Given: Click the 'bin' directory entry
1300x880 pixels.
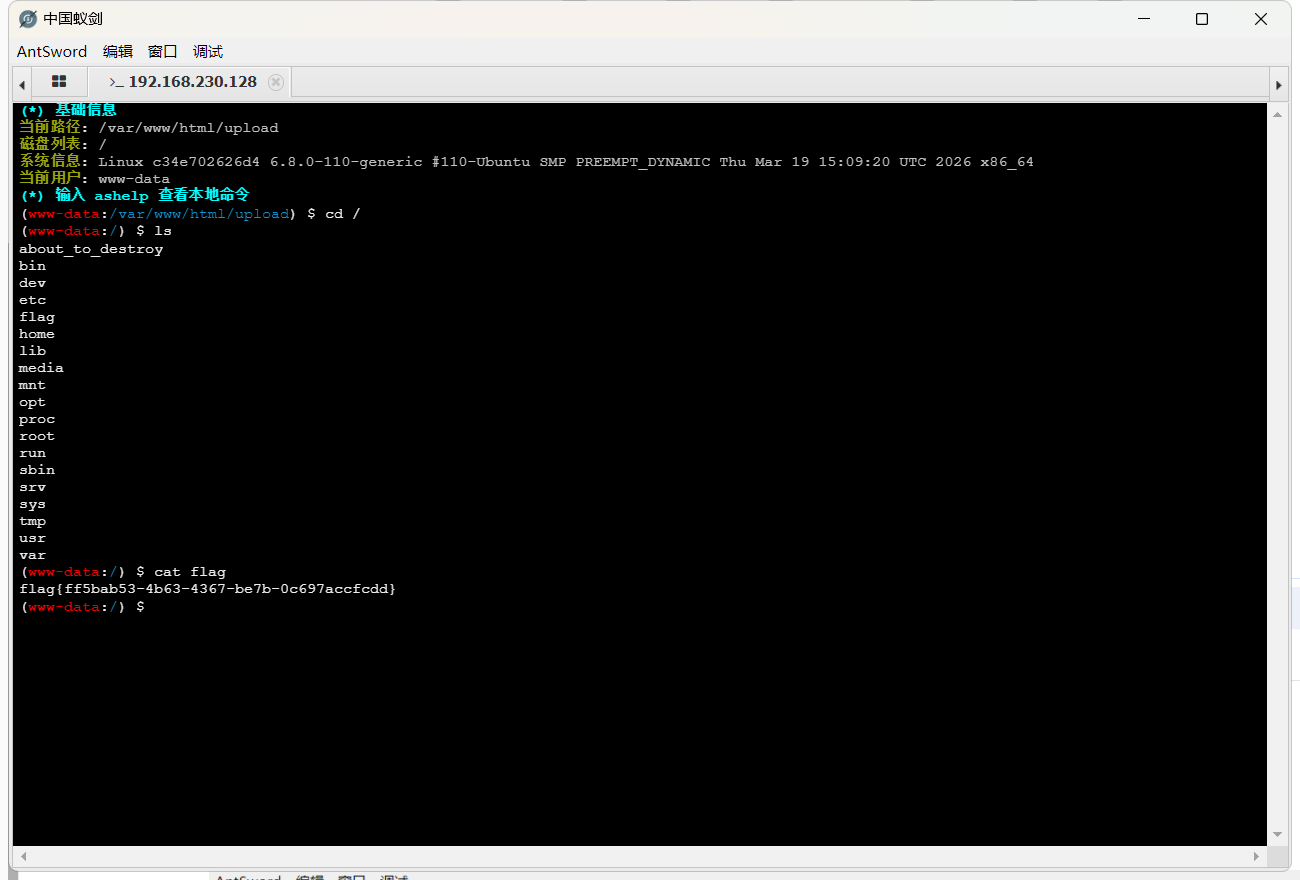Looking at the screenshot, I should [32, 266].
